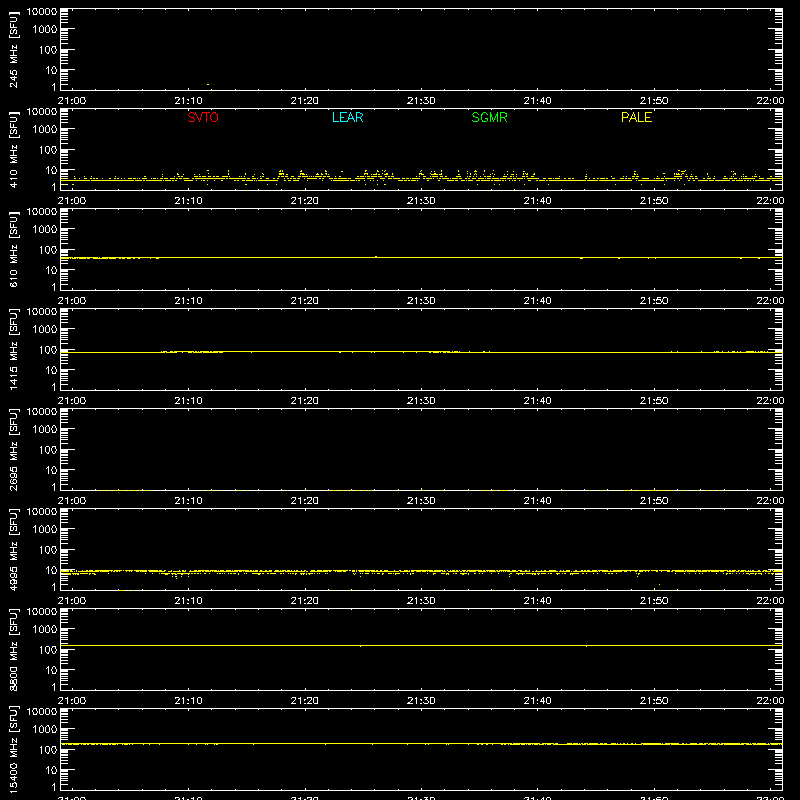Click 21:40 tick under the 8800 MHz panel
The height and width of the screenshot is (800, 800).
click(x=537, y=701)
